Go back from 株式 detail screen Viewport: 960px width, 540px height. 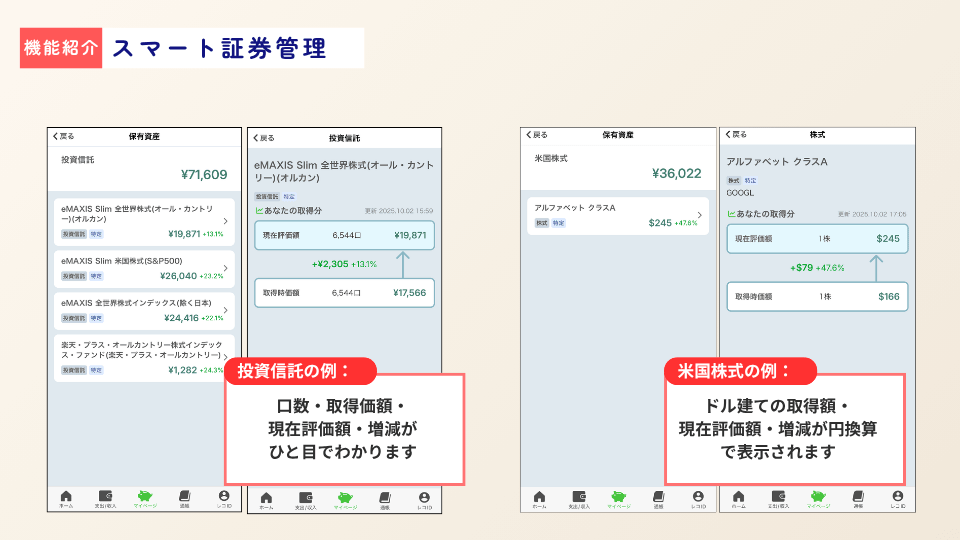pyautogui.click(x=735, y=134)
